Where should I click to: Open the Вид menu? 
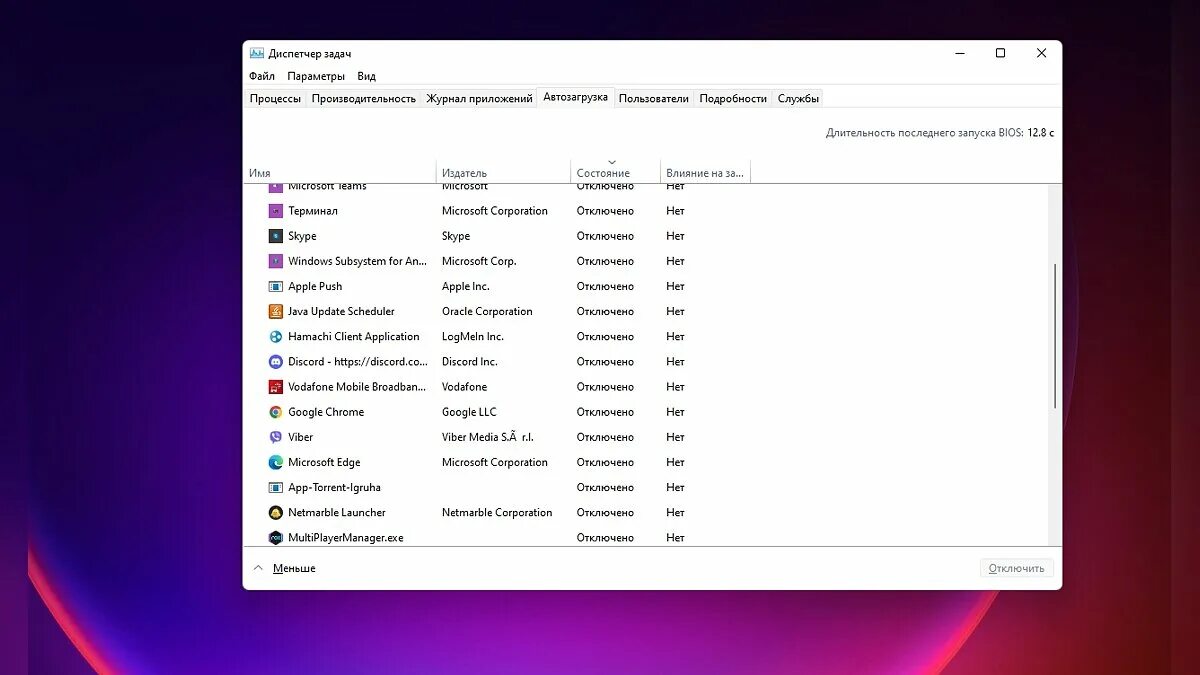pyautogui.click(x=367, y=76)
